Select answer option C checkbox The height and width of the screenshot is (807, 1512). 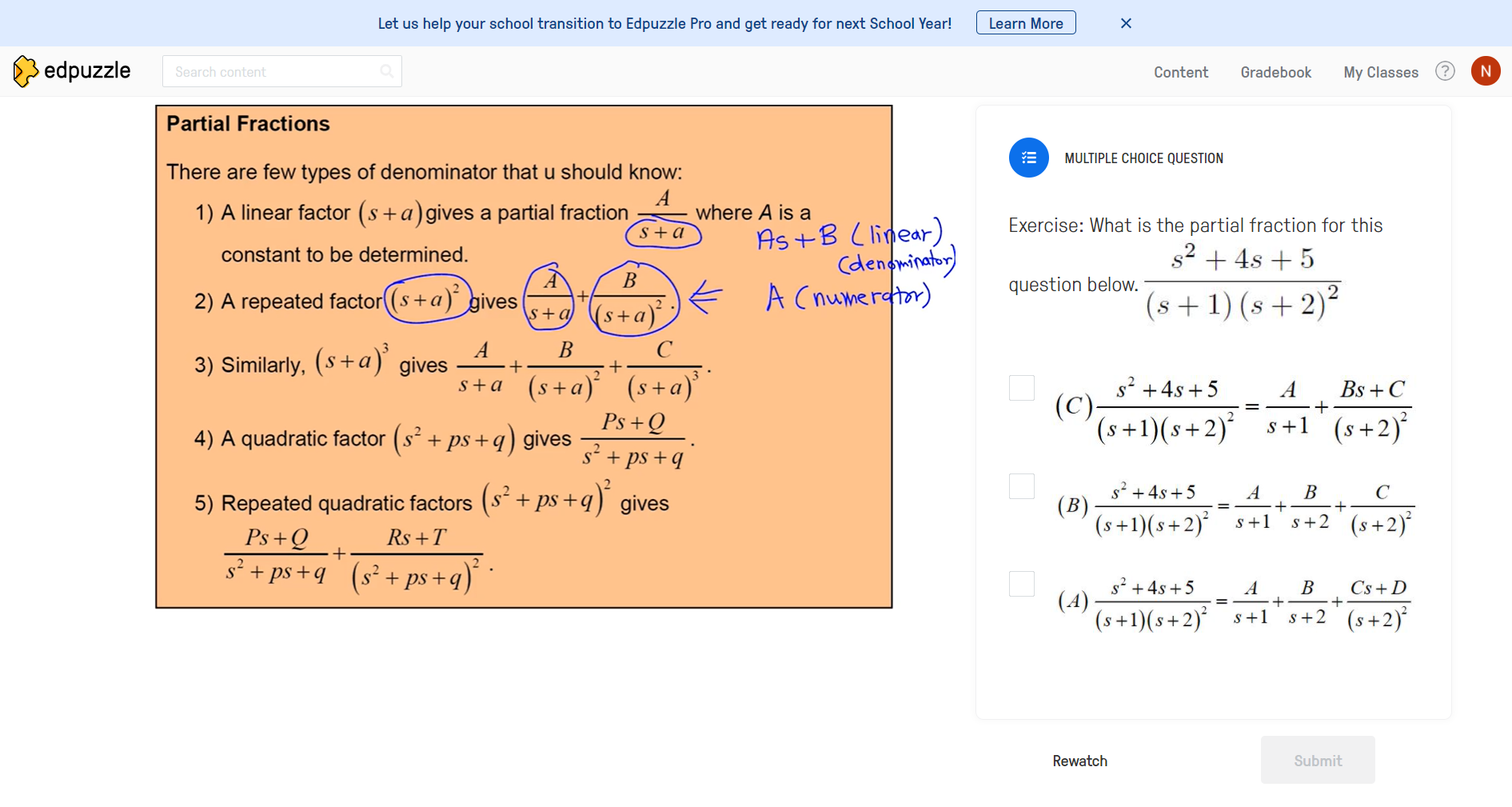tap(1021, 388)
